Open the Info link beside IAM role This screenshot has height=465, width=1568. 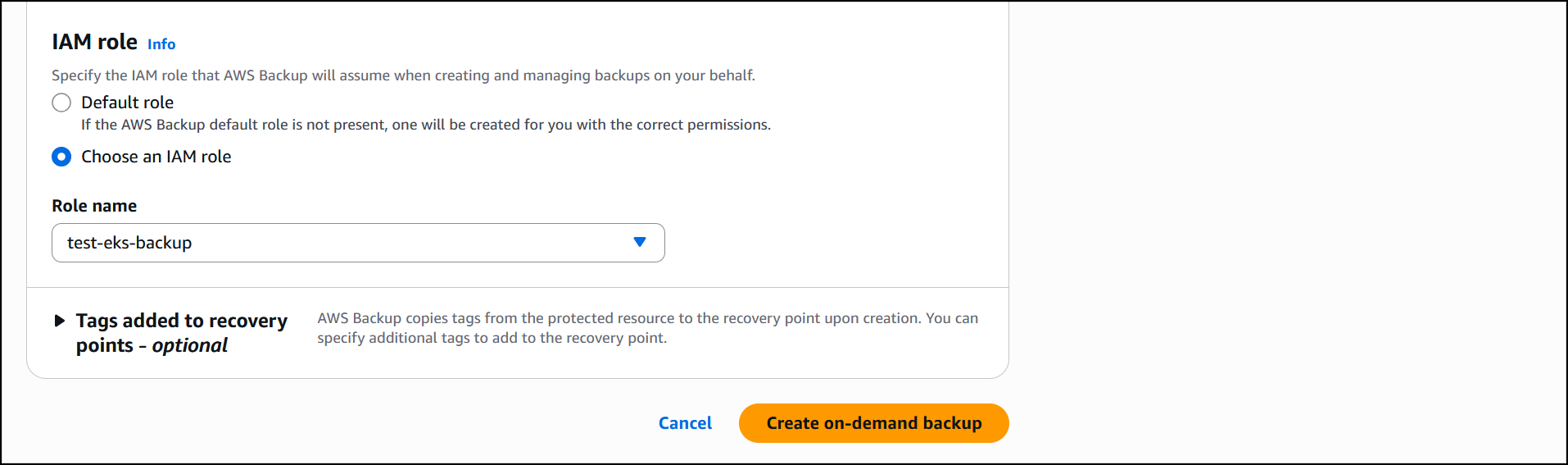[161, 44]
